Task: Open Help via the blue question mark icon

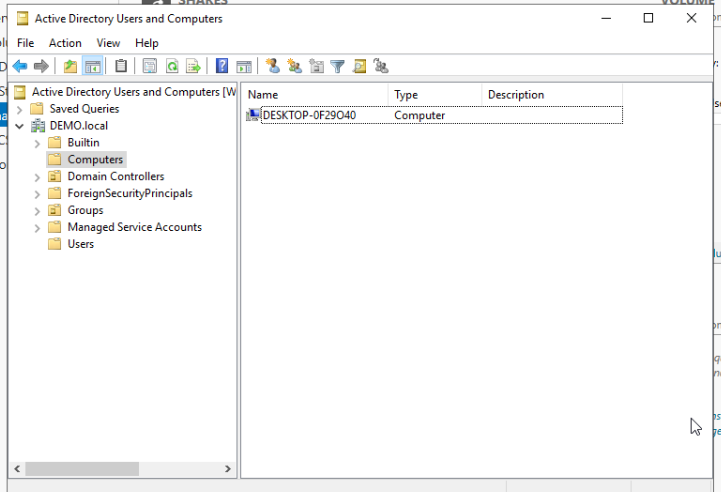Action: click(222, 67)
